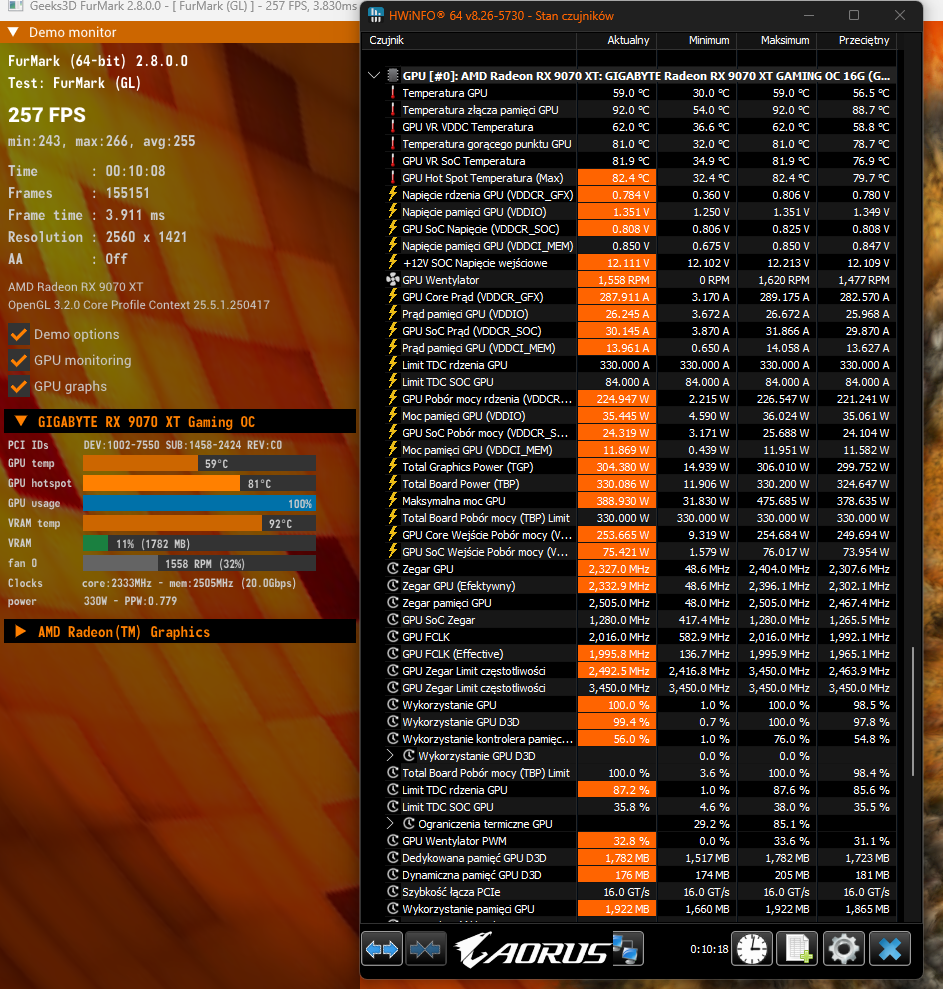This screenshot has height=989, width=943.
Task: Click the clock icon beside Dedykowana pamięć GPU D3D
Action: (x=392, y=858)
